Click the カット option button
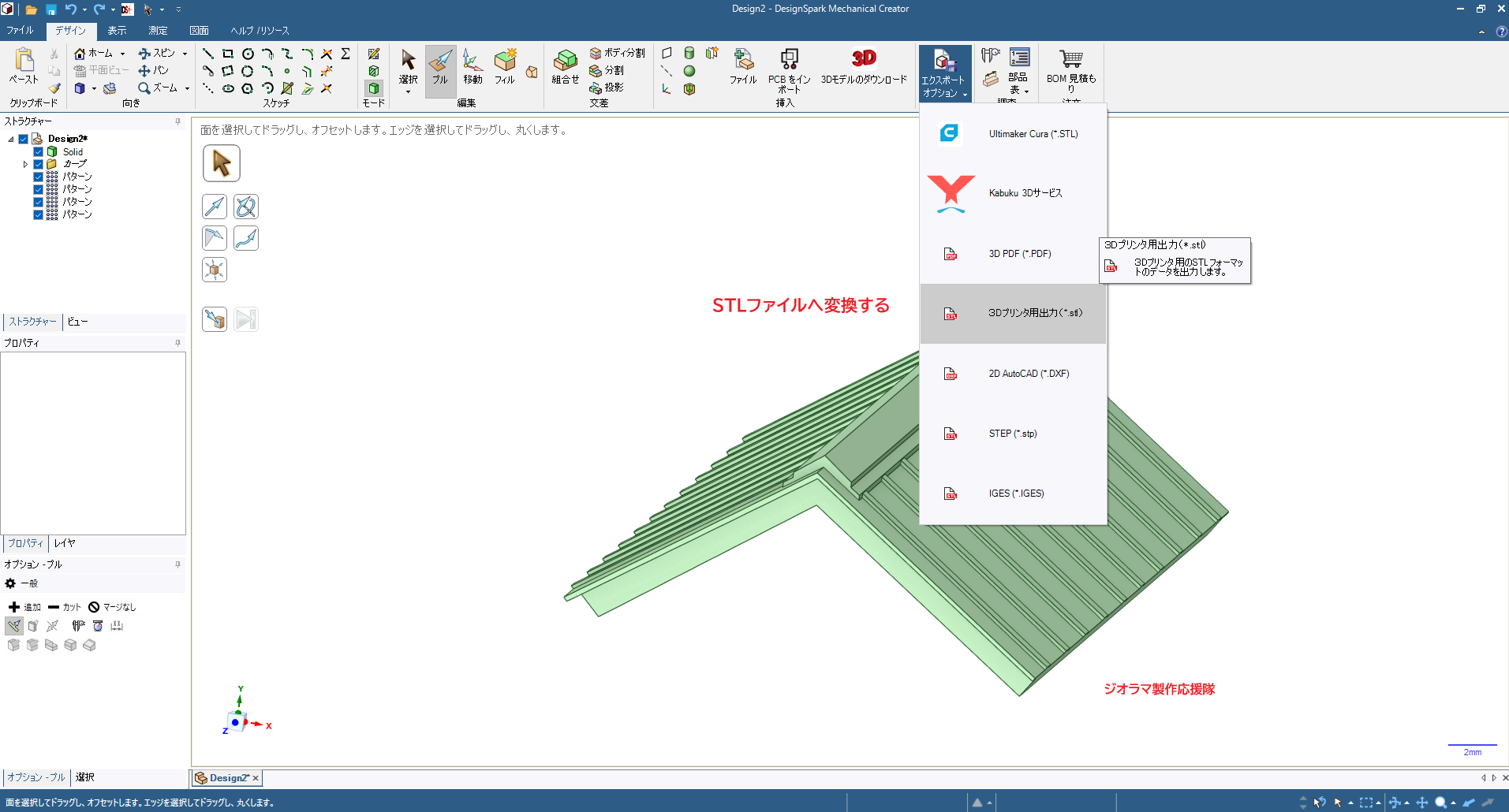Viewport: 1509px width, 812px height. (x=65, y=607)
